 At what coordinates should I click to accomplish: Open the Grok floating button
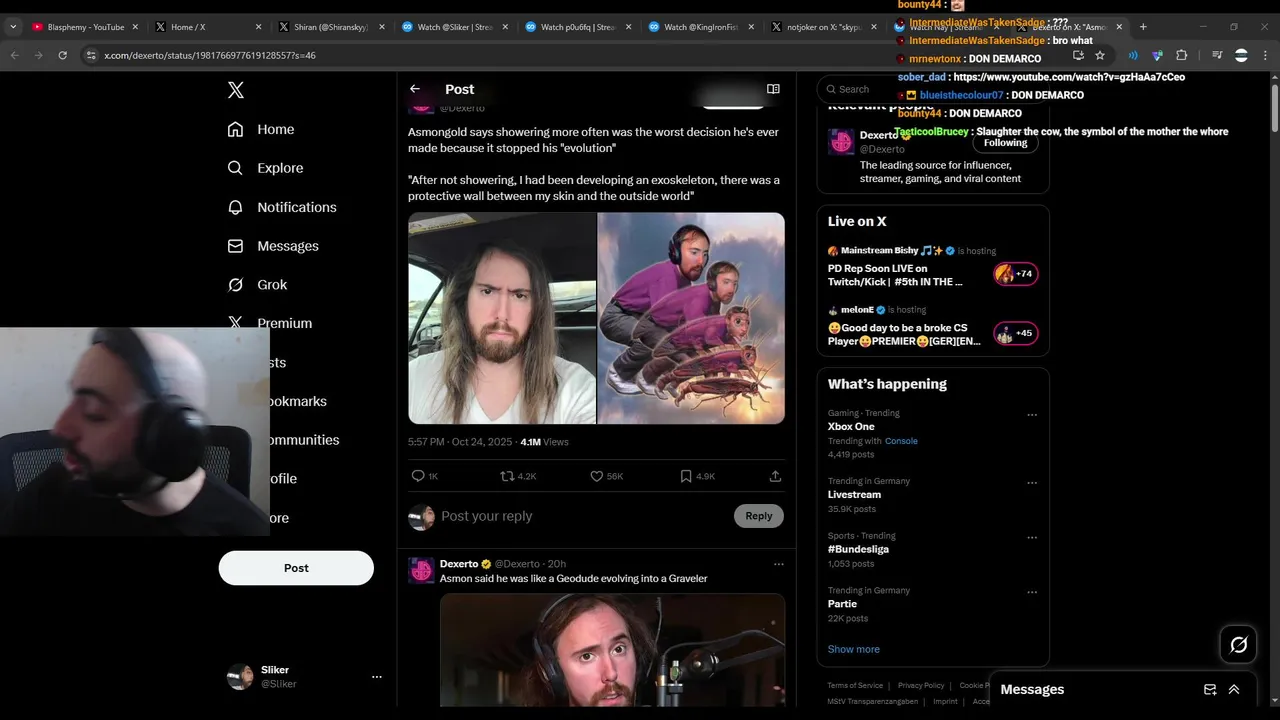[x=1238, y=645]
